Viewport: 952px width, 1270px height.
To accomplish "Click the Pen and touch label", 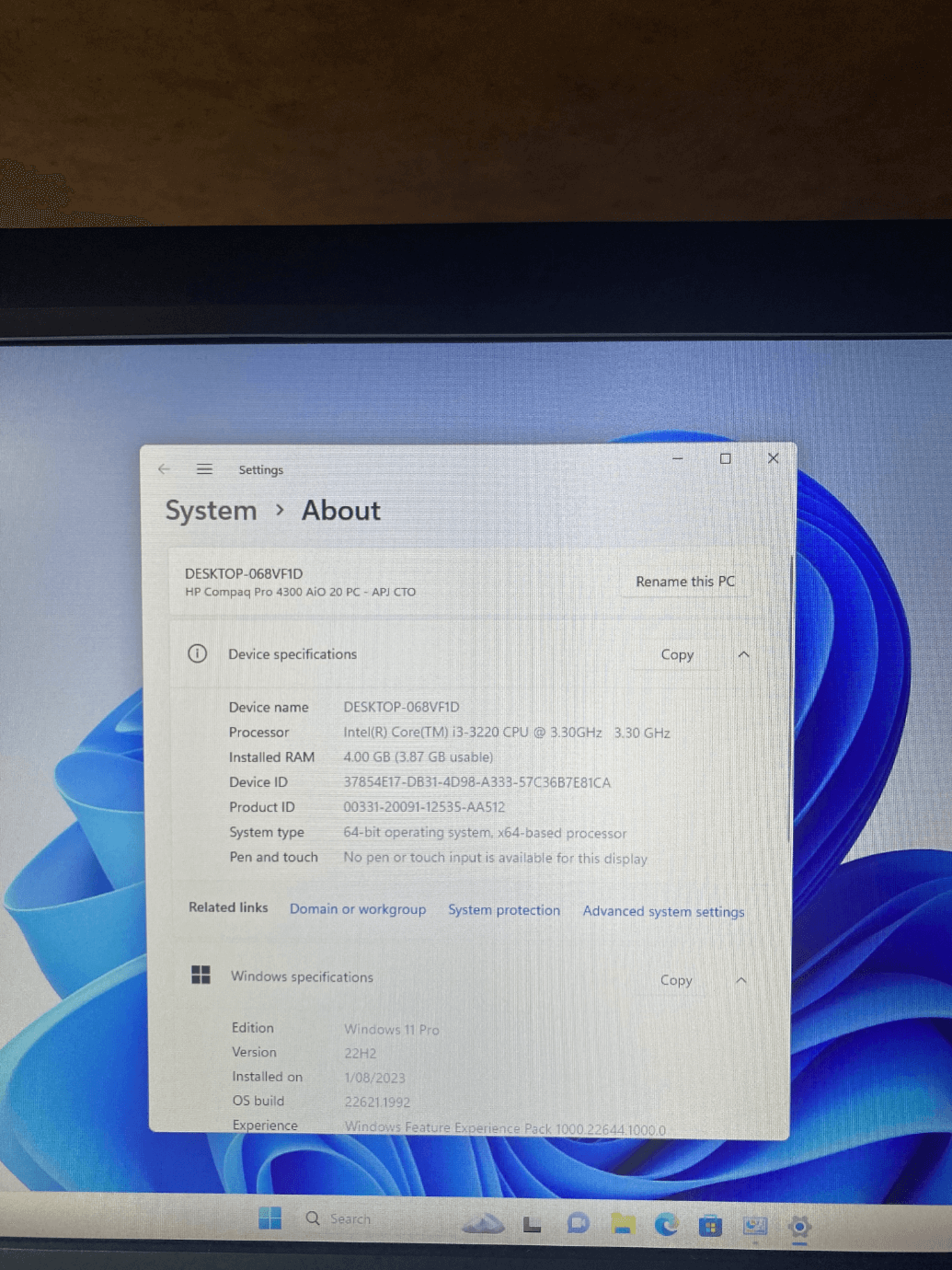I will pos(273,857).
